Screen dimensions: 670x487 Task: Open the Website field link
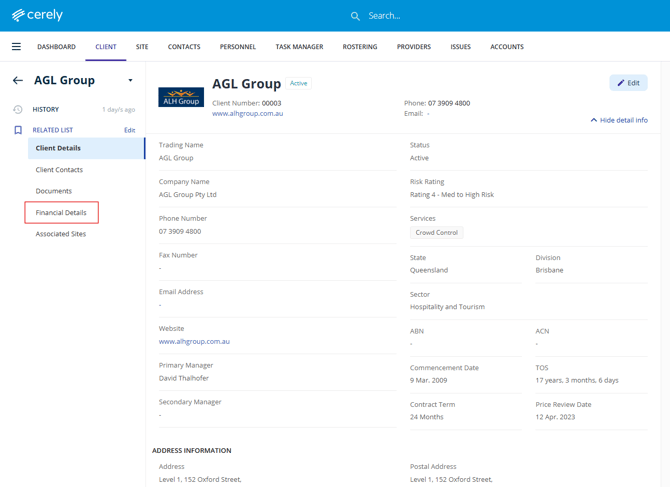point(194,341)
